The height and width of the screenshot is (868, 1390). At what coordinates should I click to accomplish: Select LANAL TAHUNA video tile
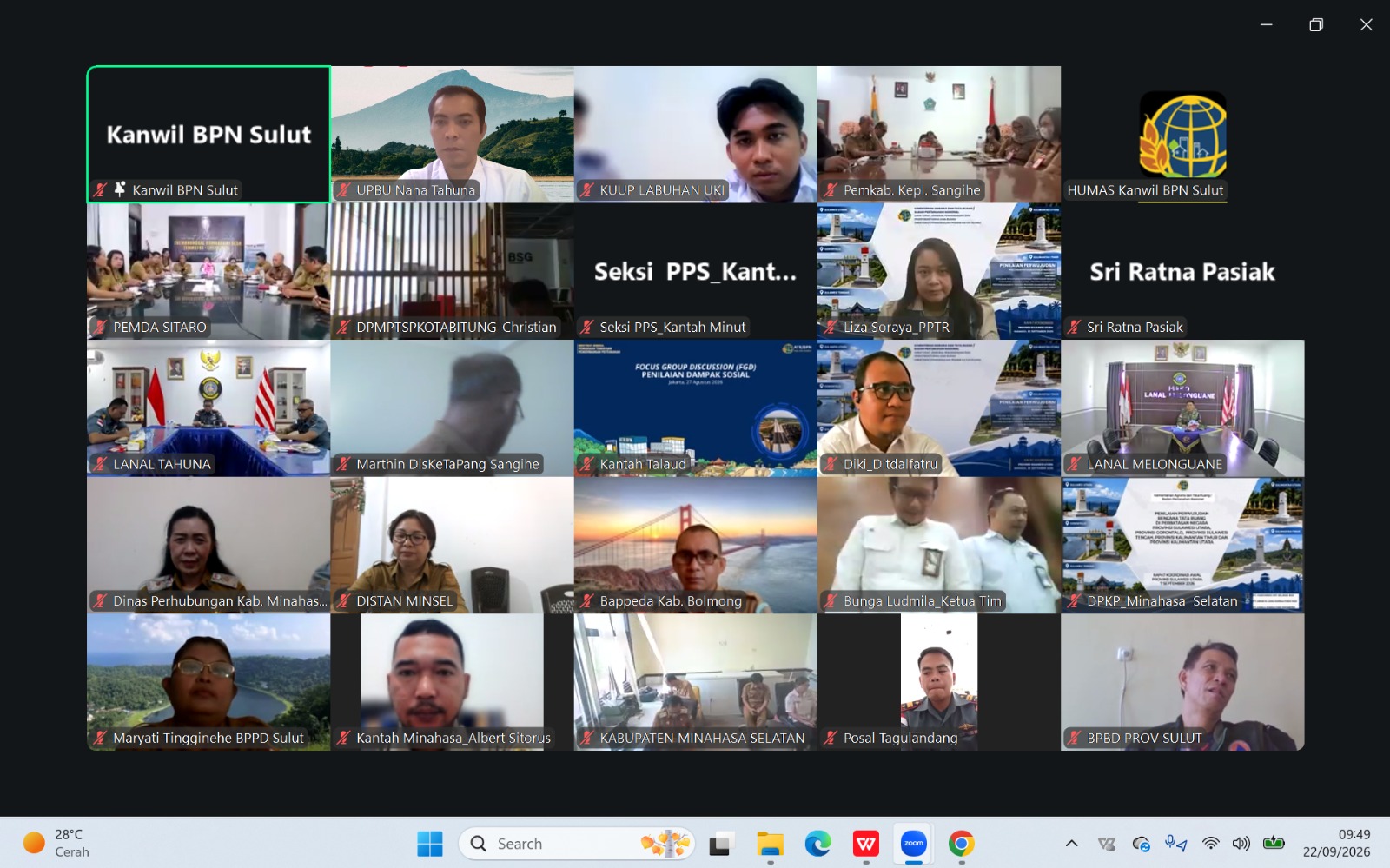[x=208, y=407]
